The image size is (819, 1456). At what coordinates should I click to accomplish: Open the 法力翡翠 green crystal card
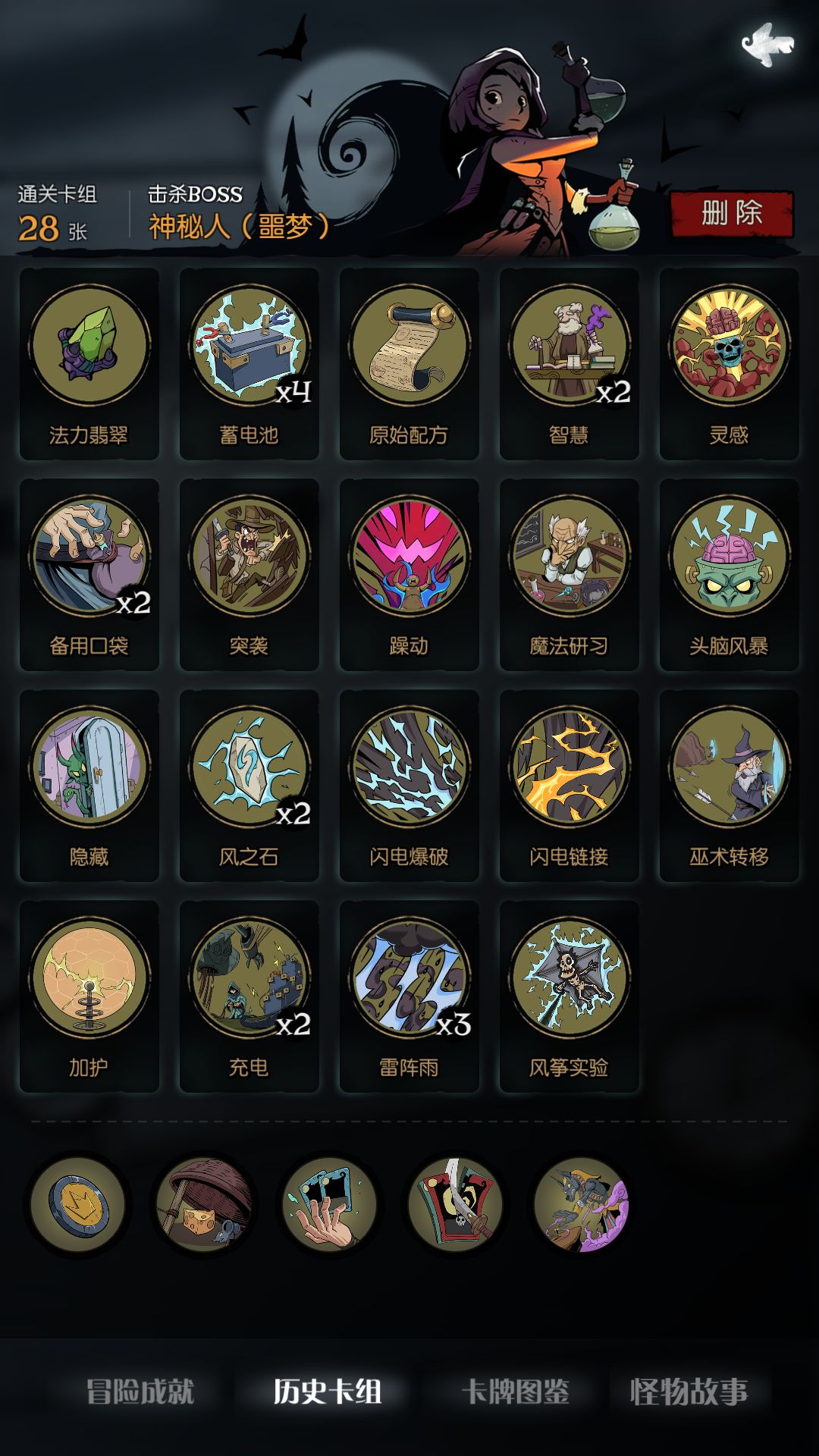point(89,364)
